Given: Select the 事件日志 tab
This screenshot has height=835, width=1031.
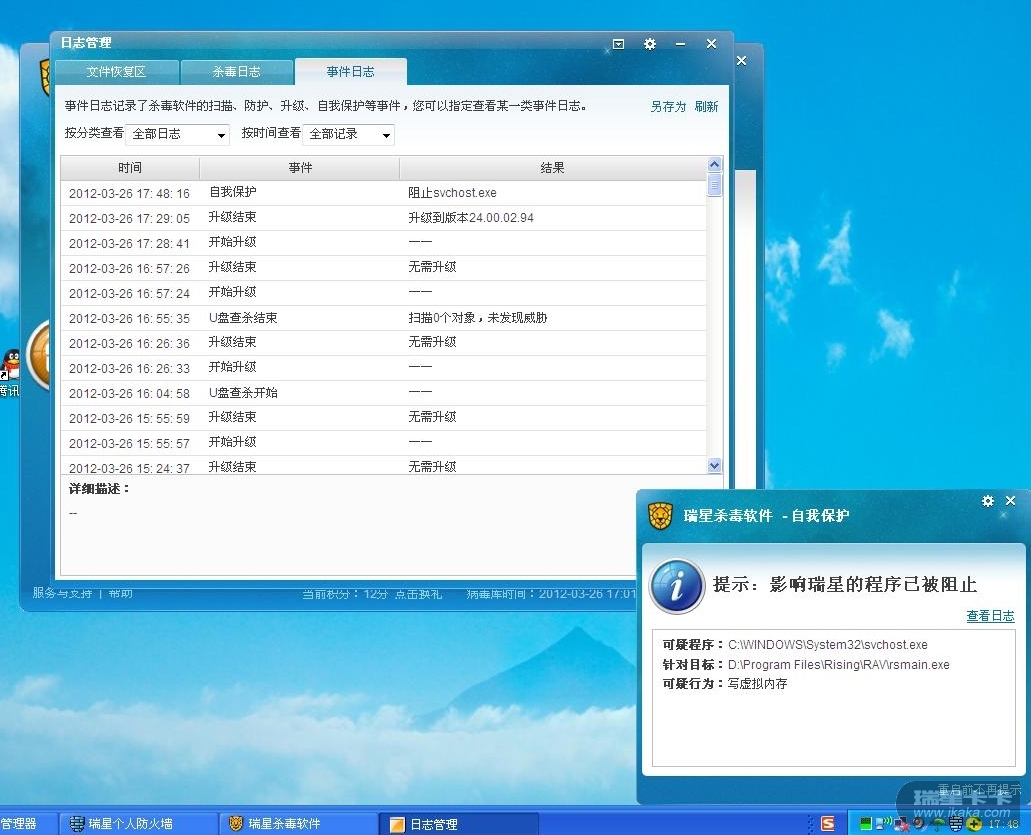Looking at the screenshot, I should (350, 72).
